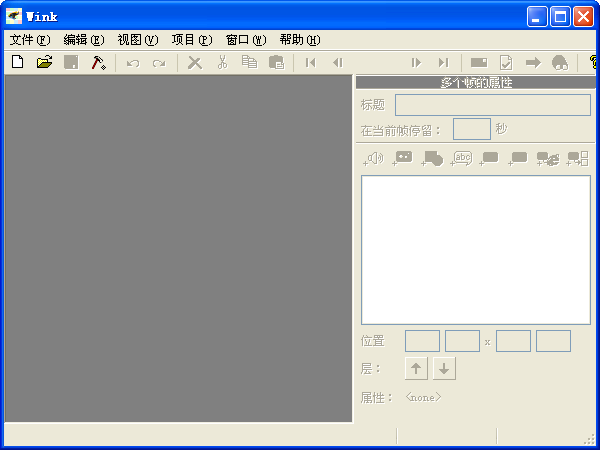The height and width of the screenshot is (450, 600).
Task: Jump to first frame toolbar button
Action: [x=311, y=62]
